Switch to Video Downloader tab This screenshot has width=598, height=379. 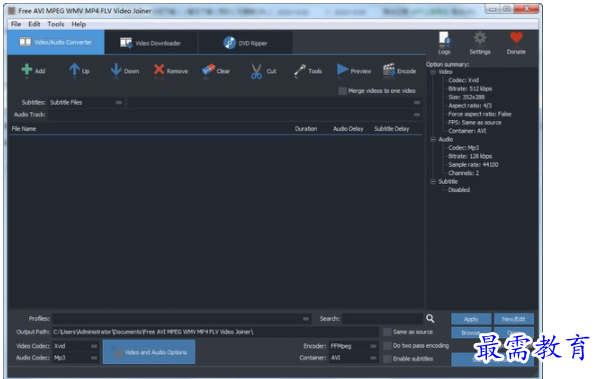point(151,43)
